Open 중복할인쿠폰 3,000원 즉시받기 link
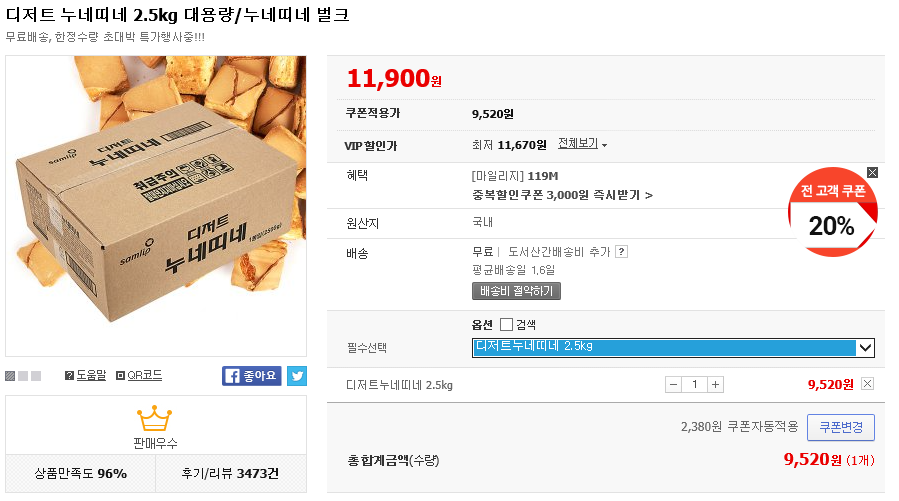Viewport: 899px width, 501px height. [x=562, y=195]
